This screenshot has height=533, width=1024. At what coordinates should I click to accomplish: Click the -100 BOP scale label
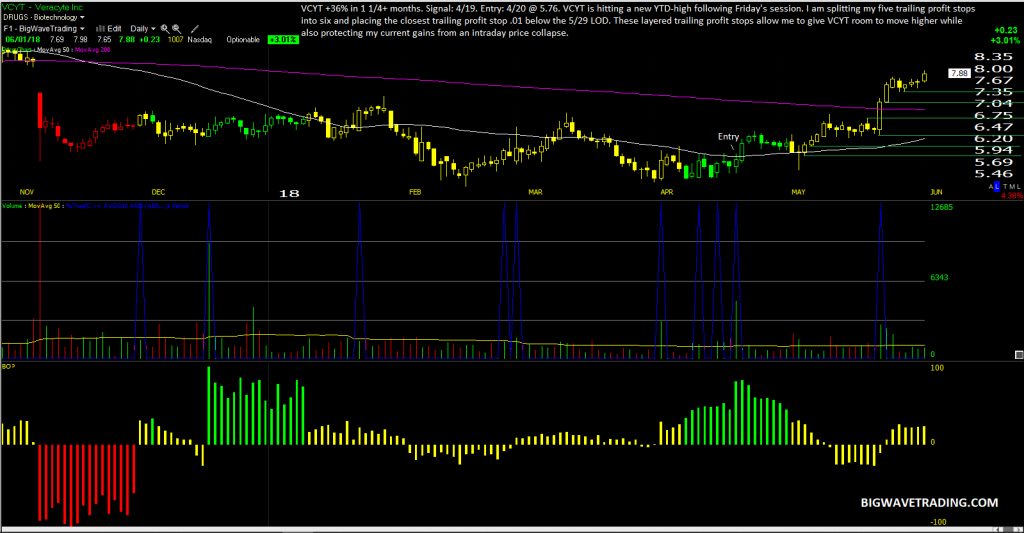(938, 522)
